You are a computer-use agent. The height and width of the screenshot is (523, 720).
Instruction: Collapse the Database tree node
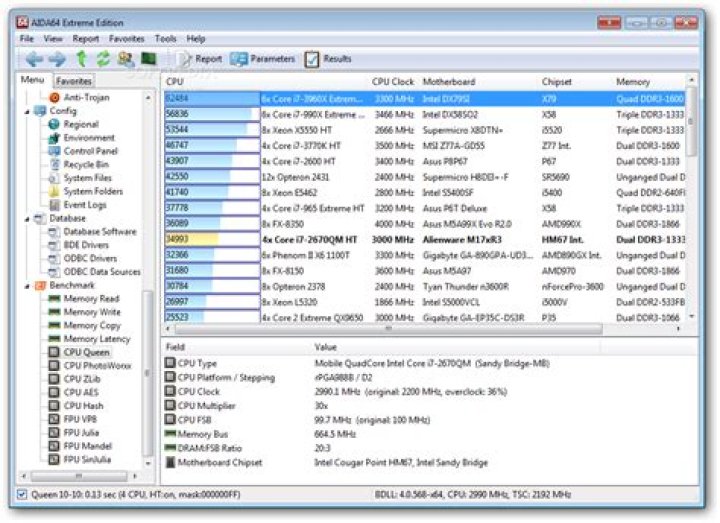point(27,218)
